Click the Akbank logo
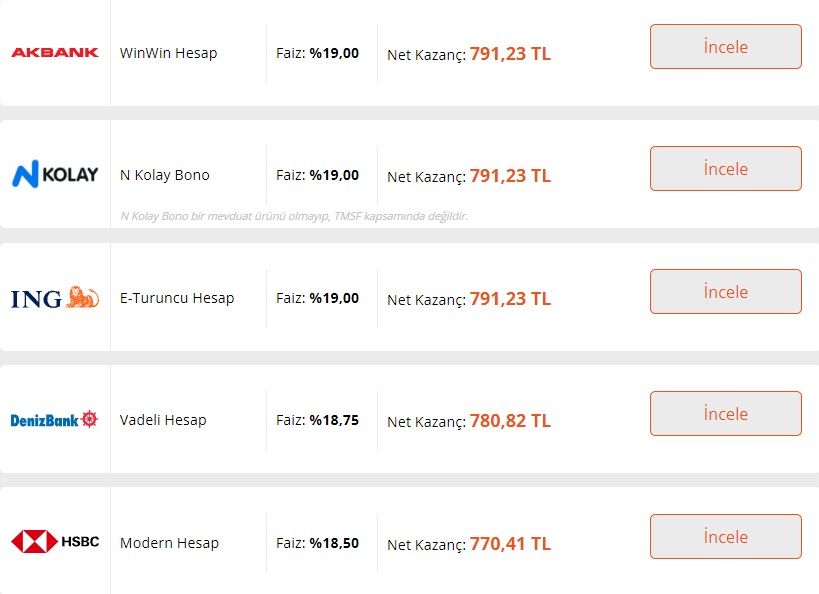 click(55, 52)
